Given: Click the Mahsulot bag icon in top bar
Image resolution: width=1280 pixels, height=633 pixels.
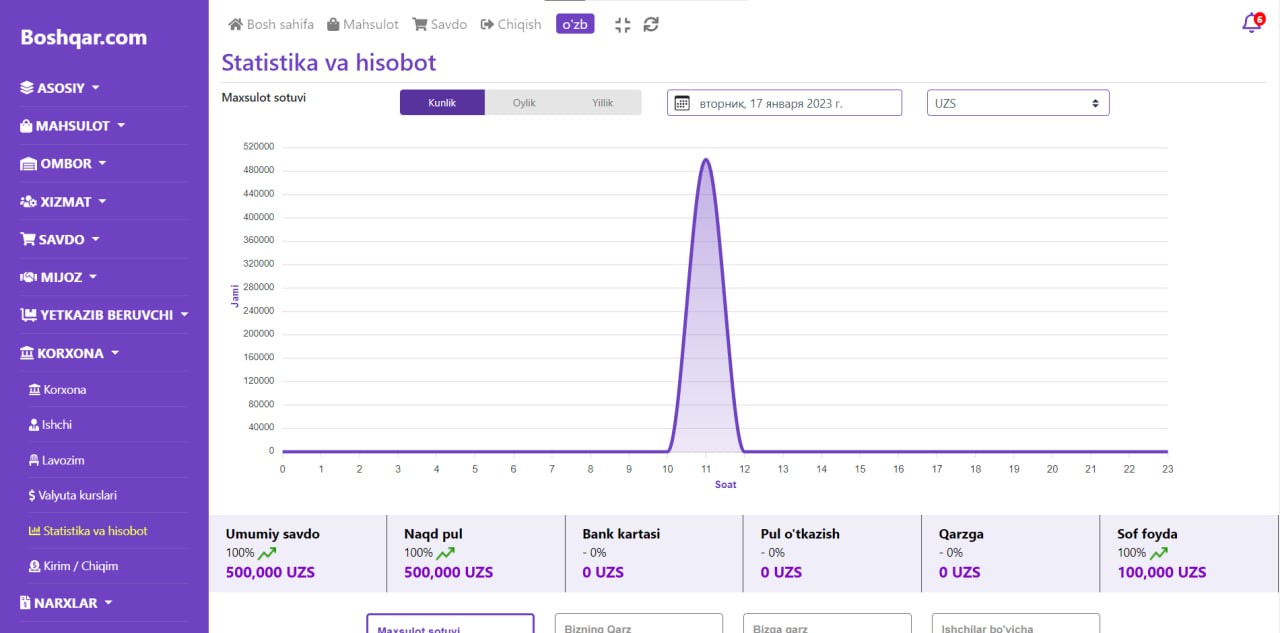Looking at the screenshot, I should tap(335, 24).
